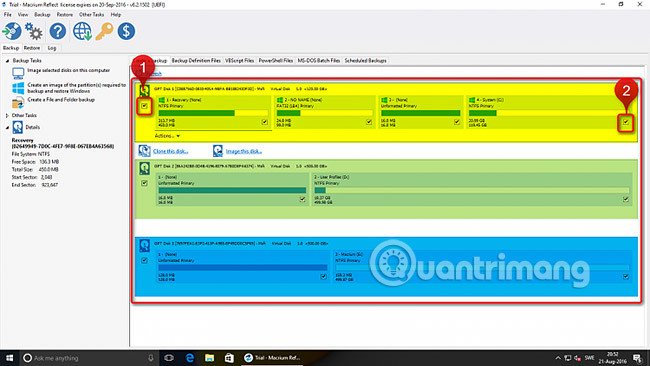
Task: Click the icon next to Clone this disk
Action: (144, 151)
